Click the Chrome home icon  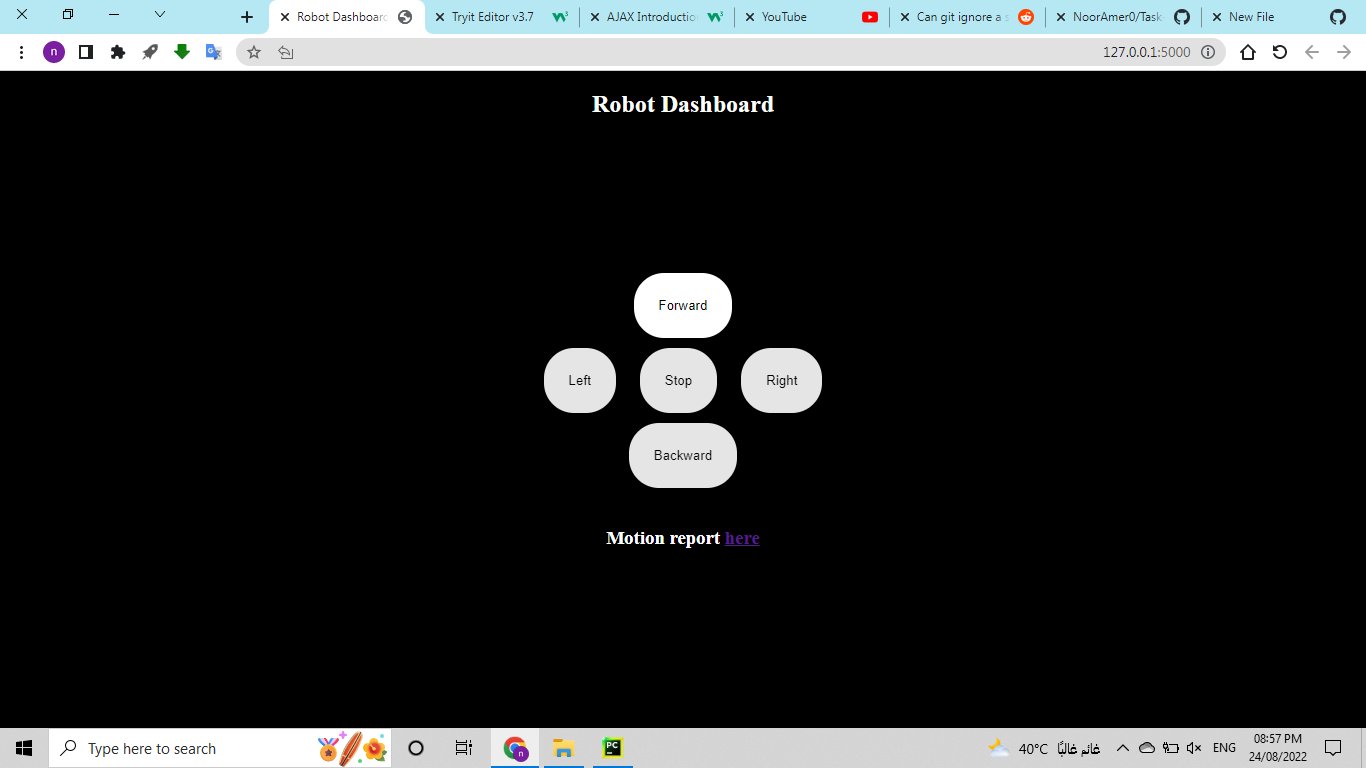1248,51
